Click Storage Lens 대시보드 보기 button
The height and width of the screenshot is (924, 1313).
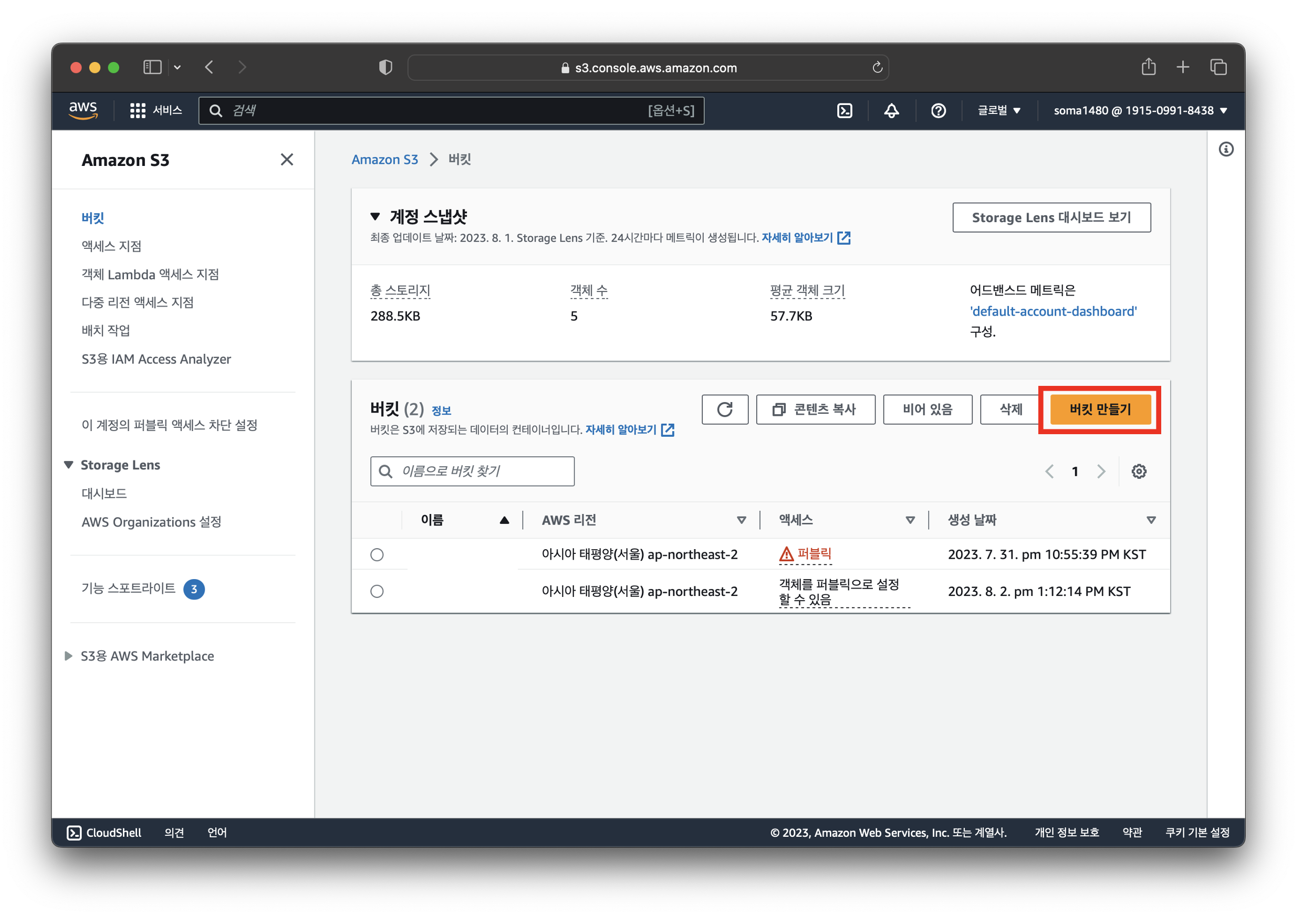[x=1051, y=217]
